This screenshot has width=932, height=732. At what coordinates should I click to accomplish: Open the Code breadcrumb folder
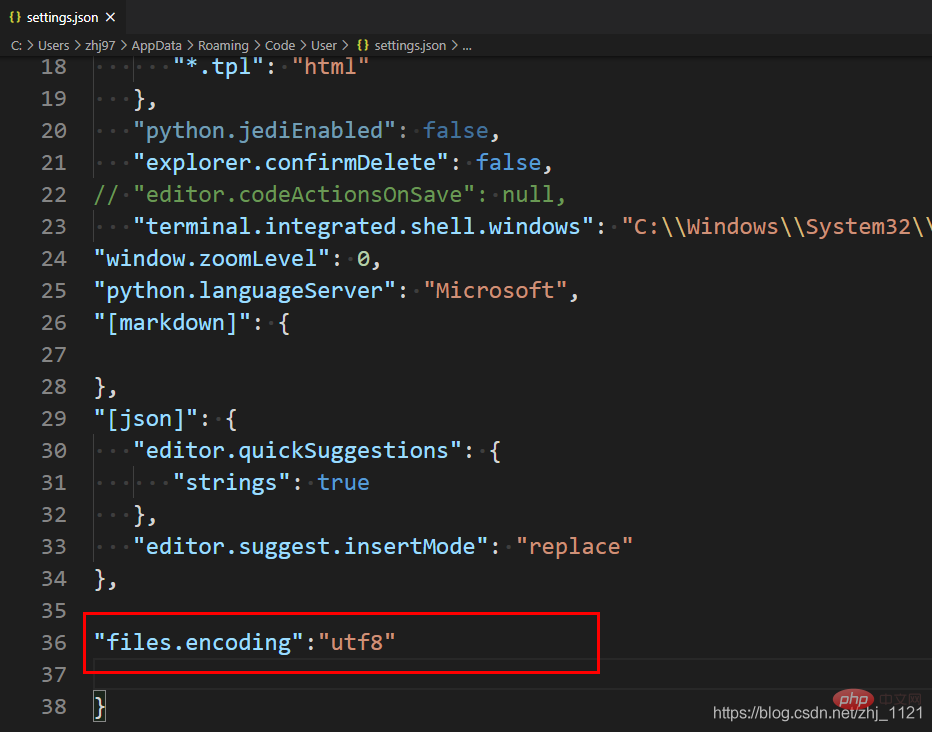point(280,46)
